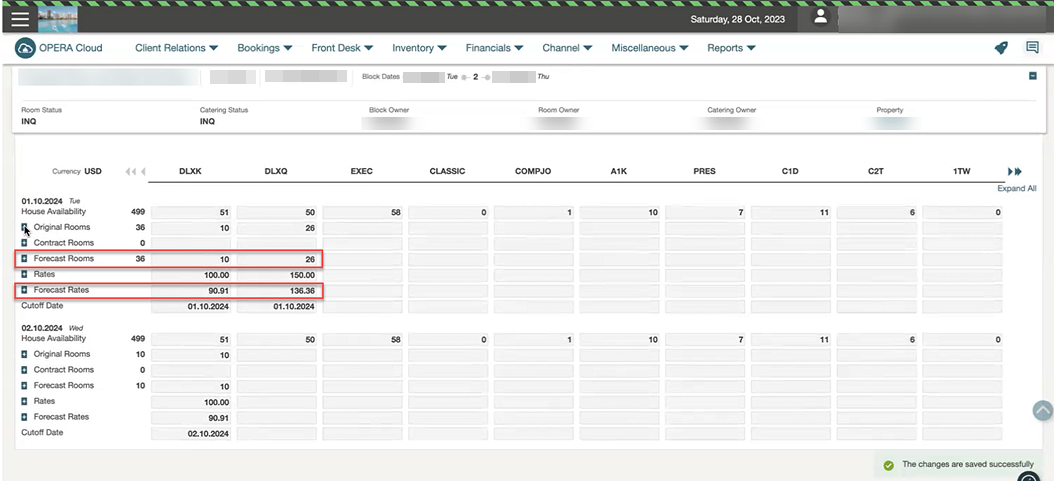
Task: Click C1D House Availability 11 on 02.10.2024
Action: [x=790, y=339]
